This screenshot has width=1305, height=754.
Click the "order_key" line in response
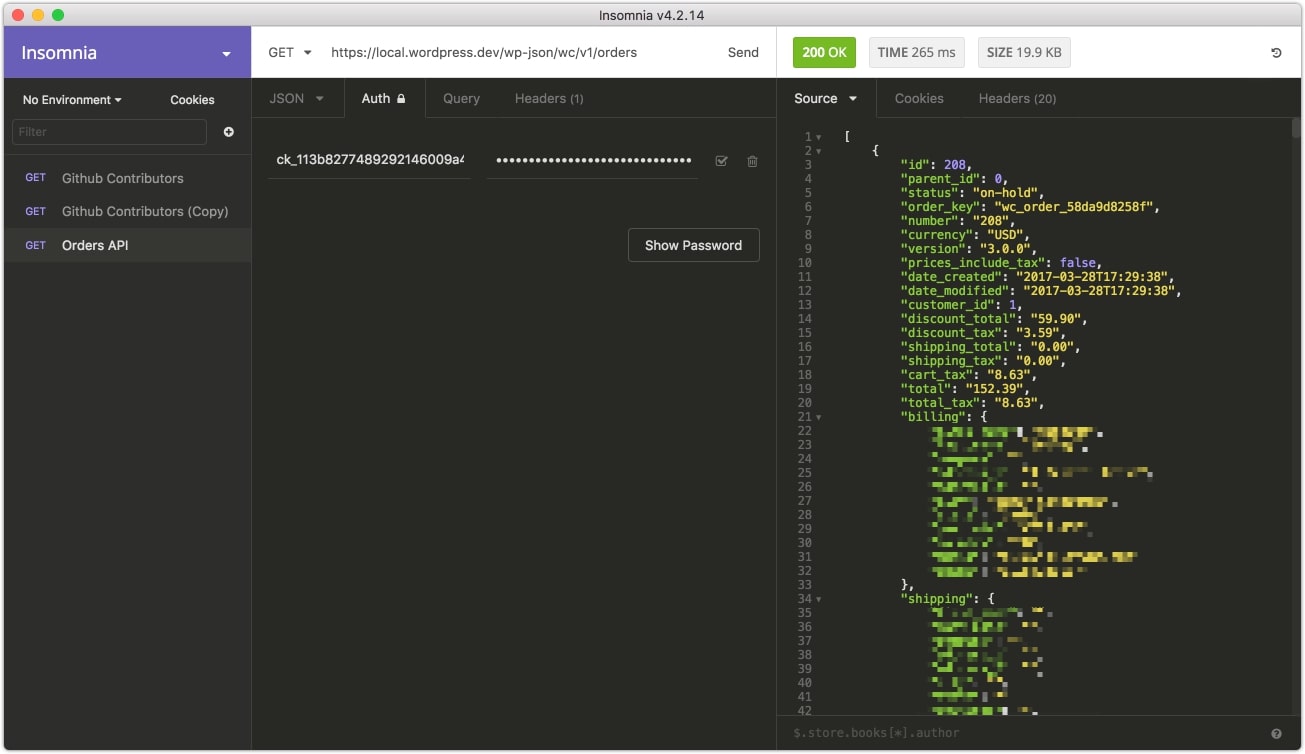tap(1028, 207)
